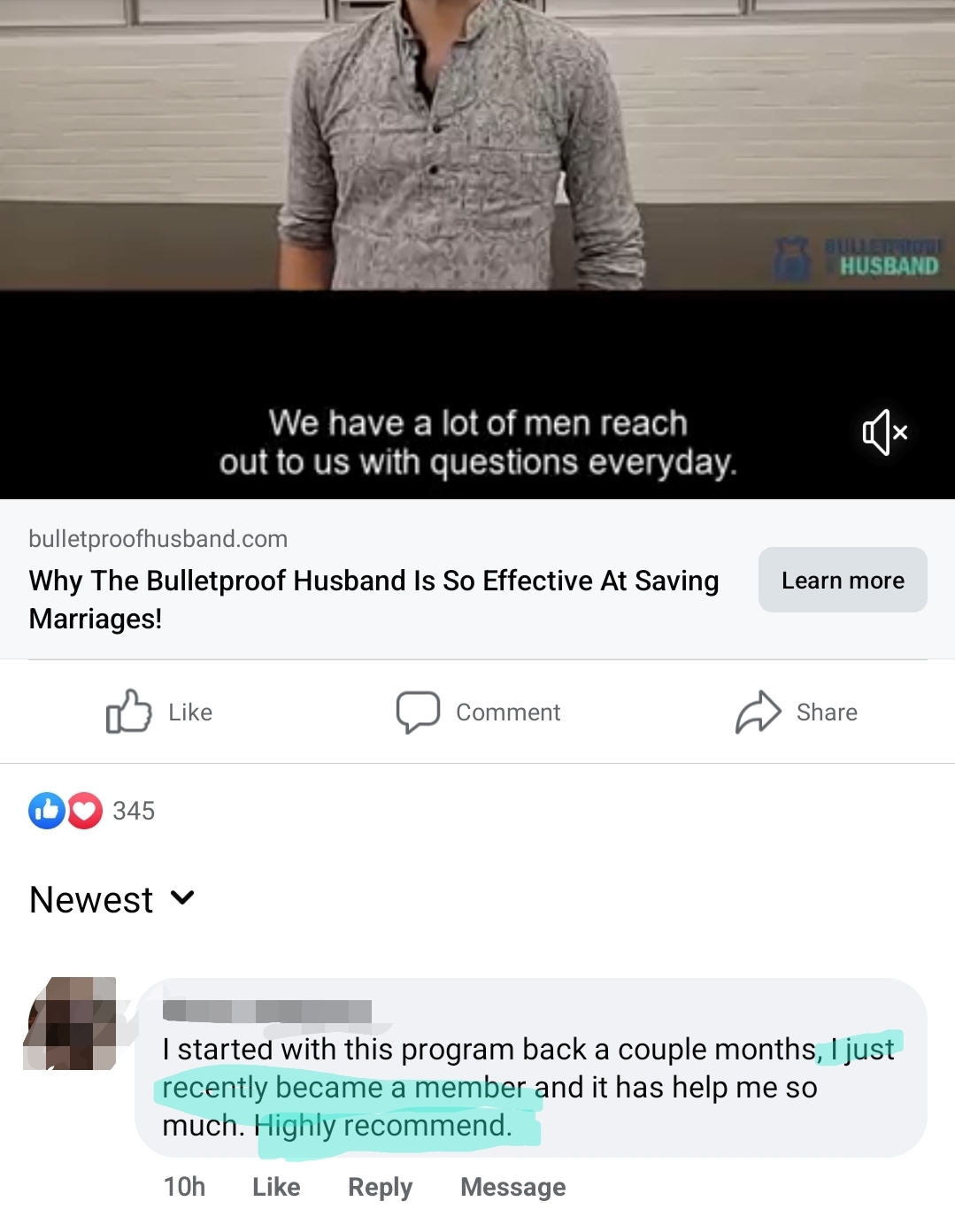Expand the Newest comment sort dropdown
955x1232 pixels.
tap(112, 899)
